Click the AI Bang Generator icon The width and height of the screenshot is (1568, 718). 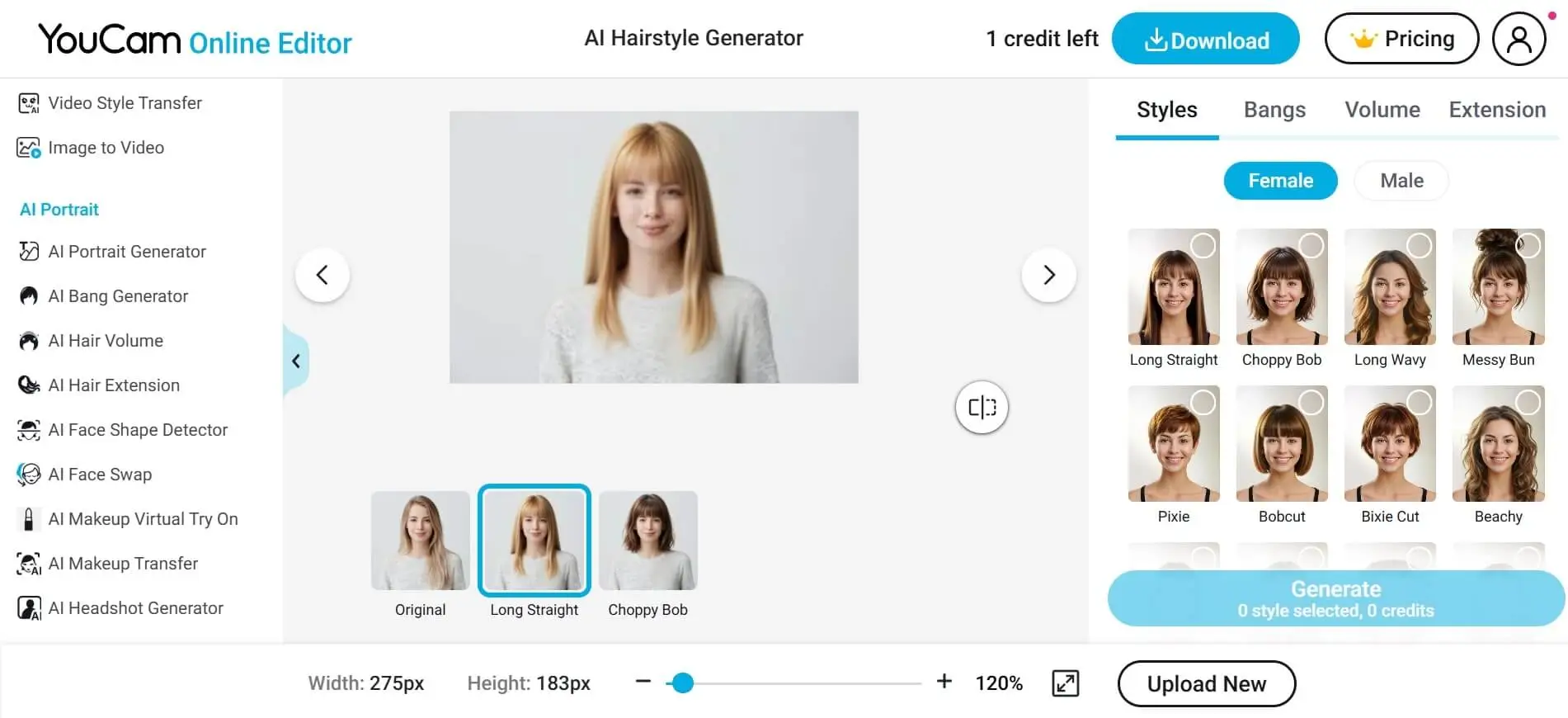(x=29, y=296)
